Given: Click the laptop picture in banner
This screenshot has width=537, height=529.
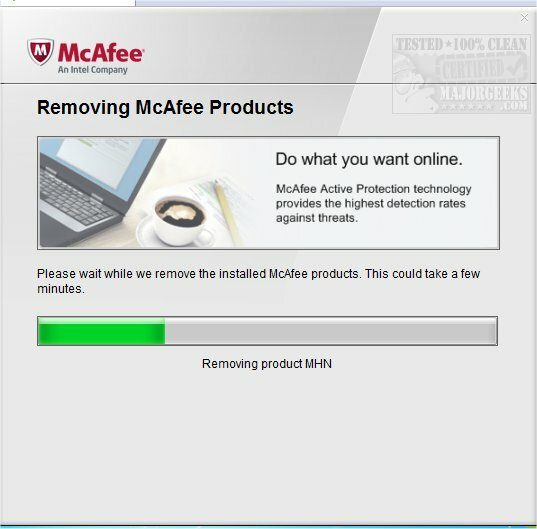Looking at the screenshot, I should coord(99,192).
